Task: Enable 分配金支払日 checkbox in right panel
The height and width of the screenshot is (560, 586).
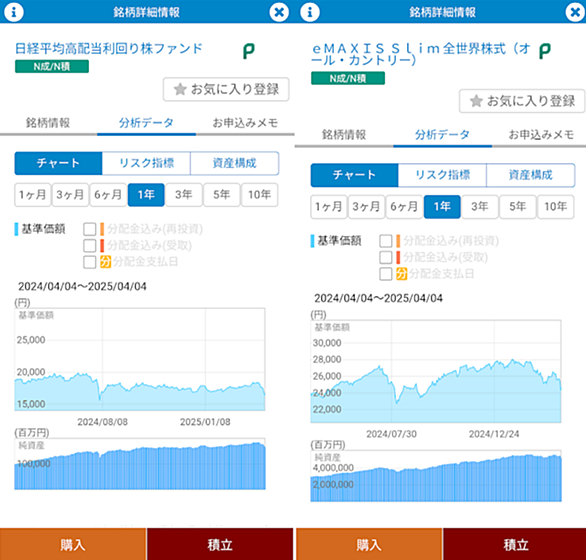Action: (386, 274)
